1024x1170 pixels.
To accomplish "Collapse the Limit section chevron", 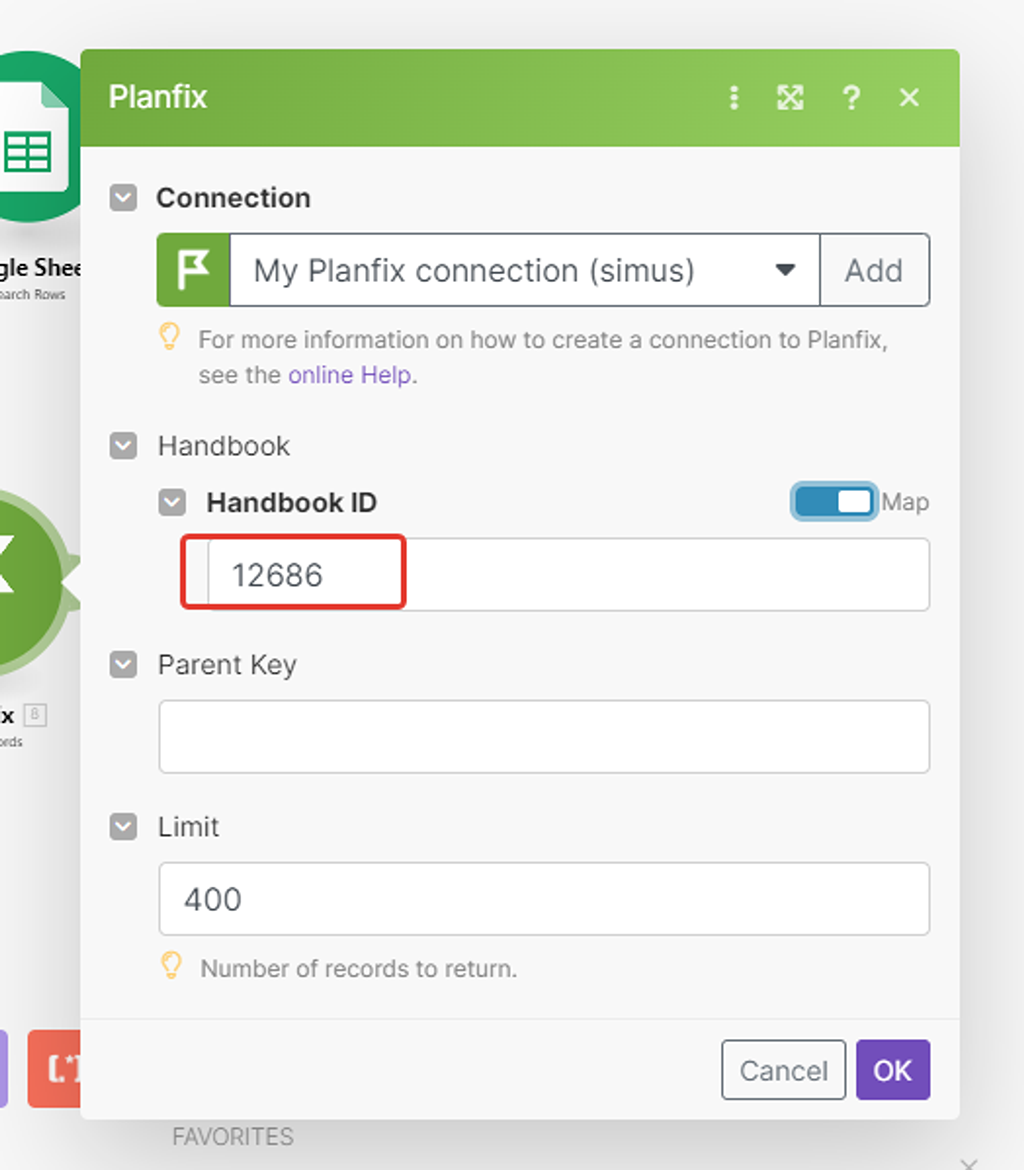I will point(123,827).
